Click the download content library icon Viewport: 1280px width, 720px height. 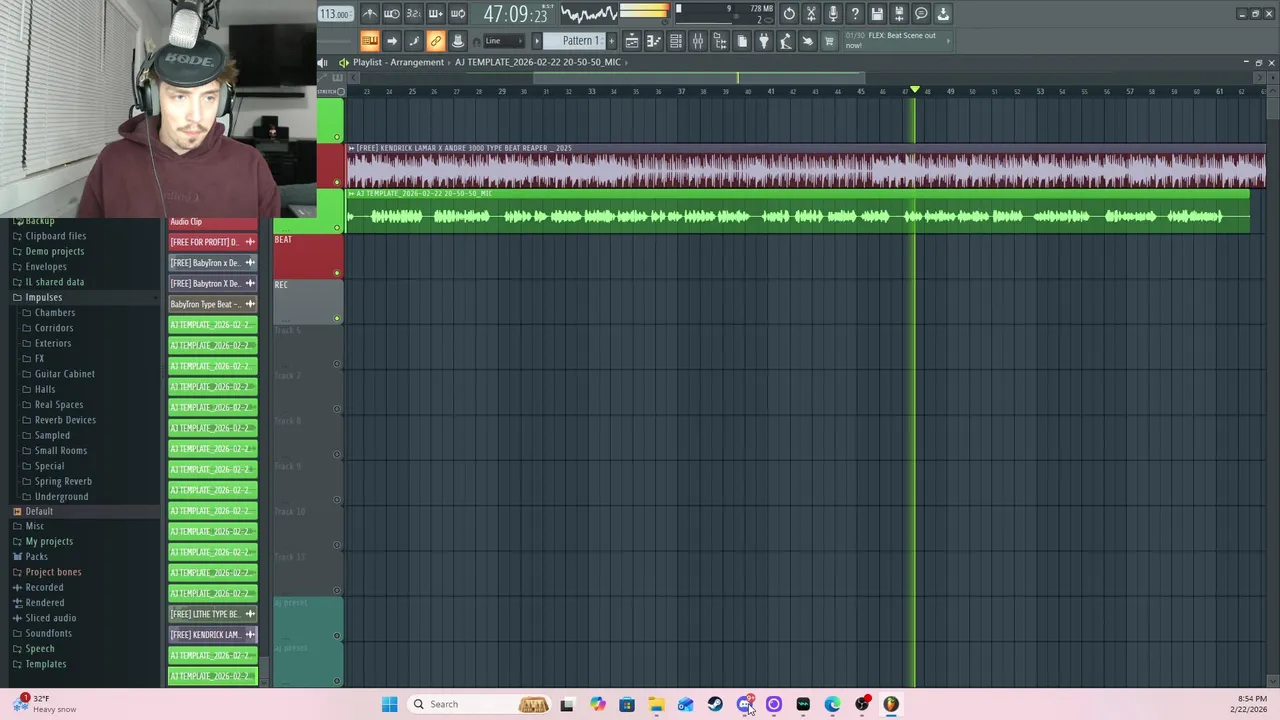tap(943, 14)
